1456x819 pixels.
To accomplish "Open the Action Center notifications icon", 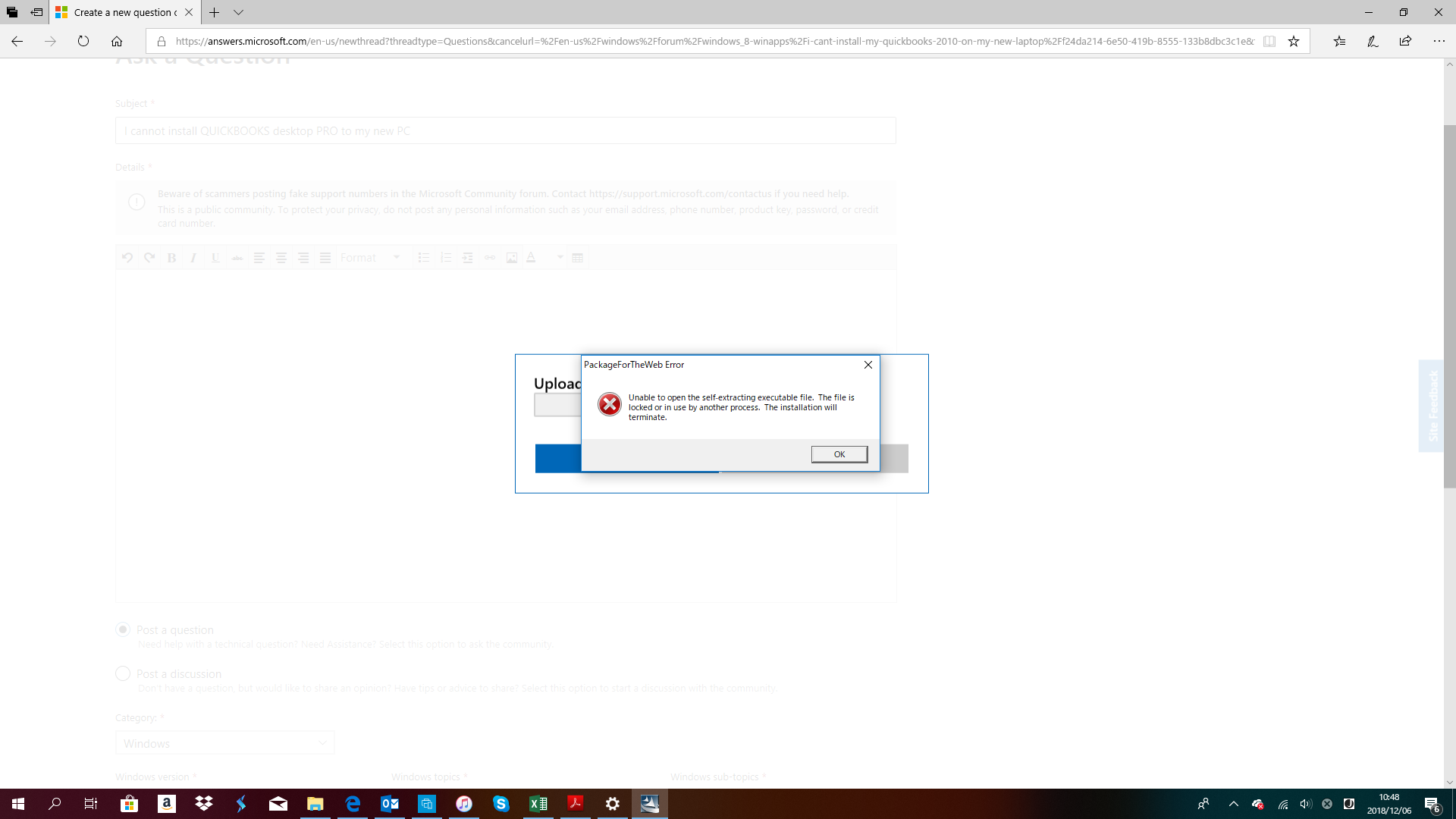I will pos(1433,805).
